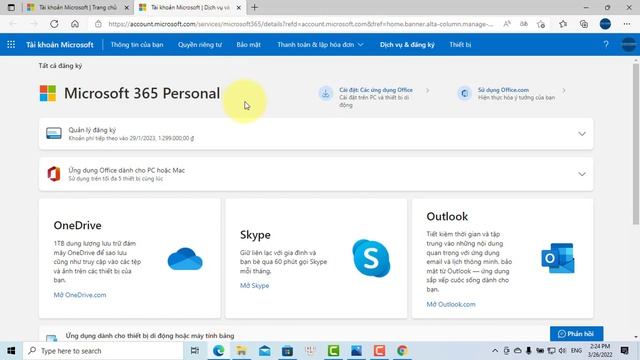Open Microsoft Edge from the taskbar
Viewport: 640px width, 360px height.
[218, 351]
